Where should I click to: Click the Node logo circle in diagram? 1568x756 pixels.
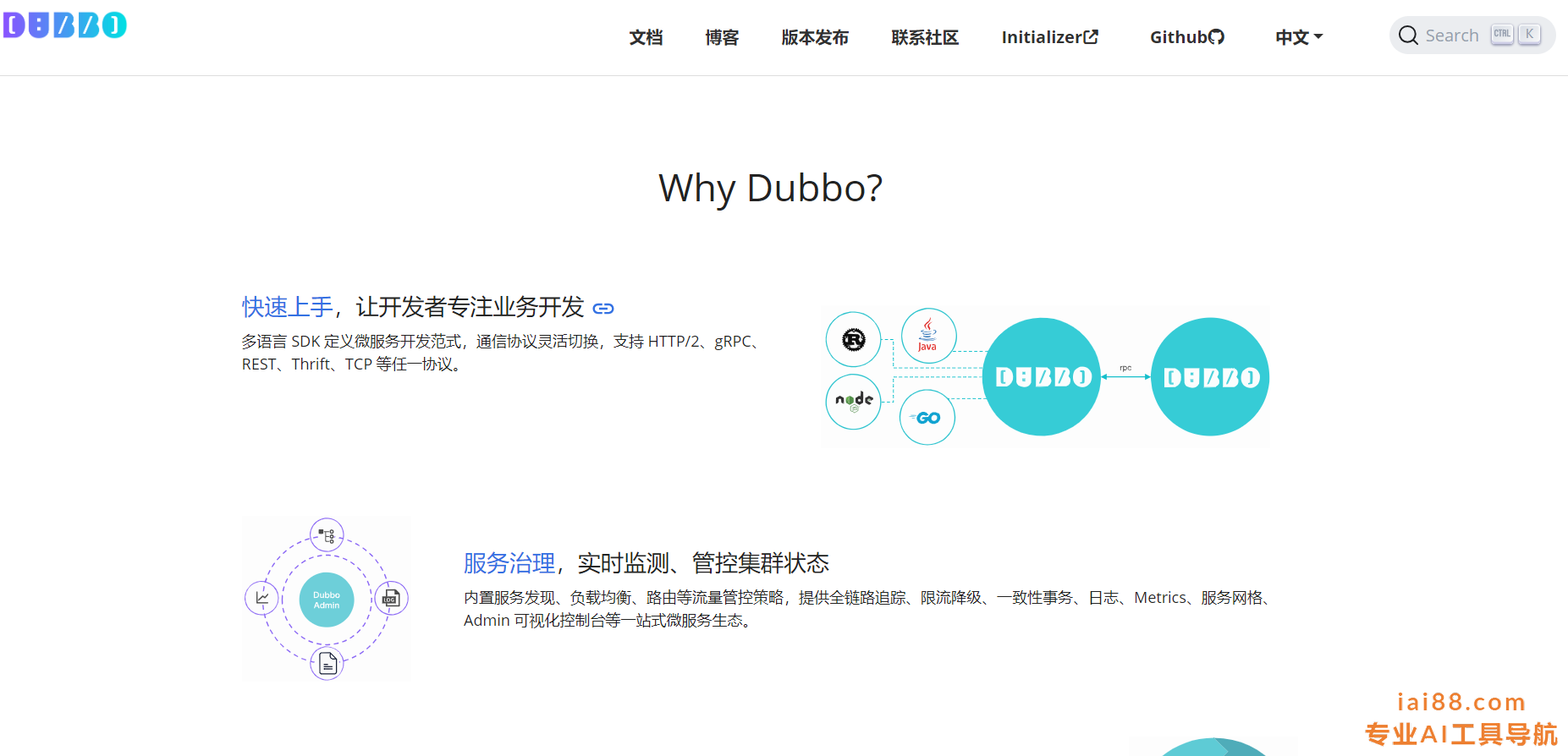click(854, 402)
